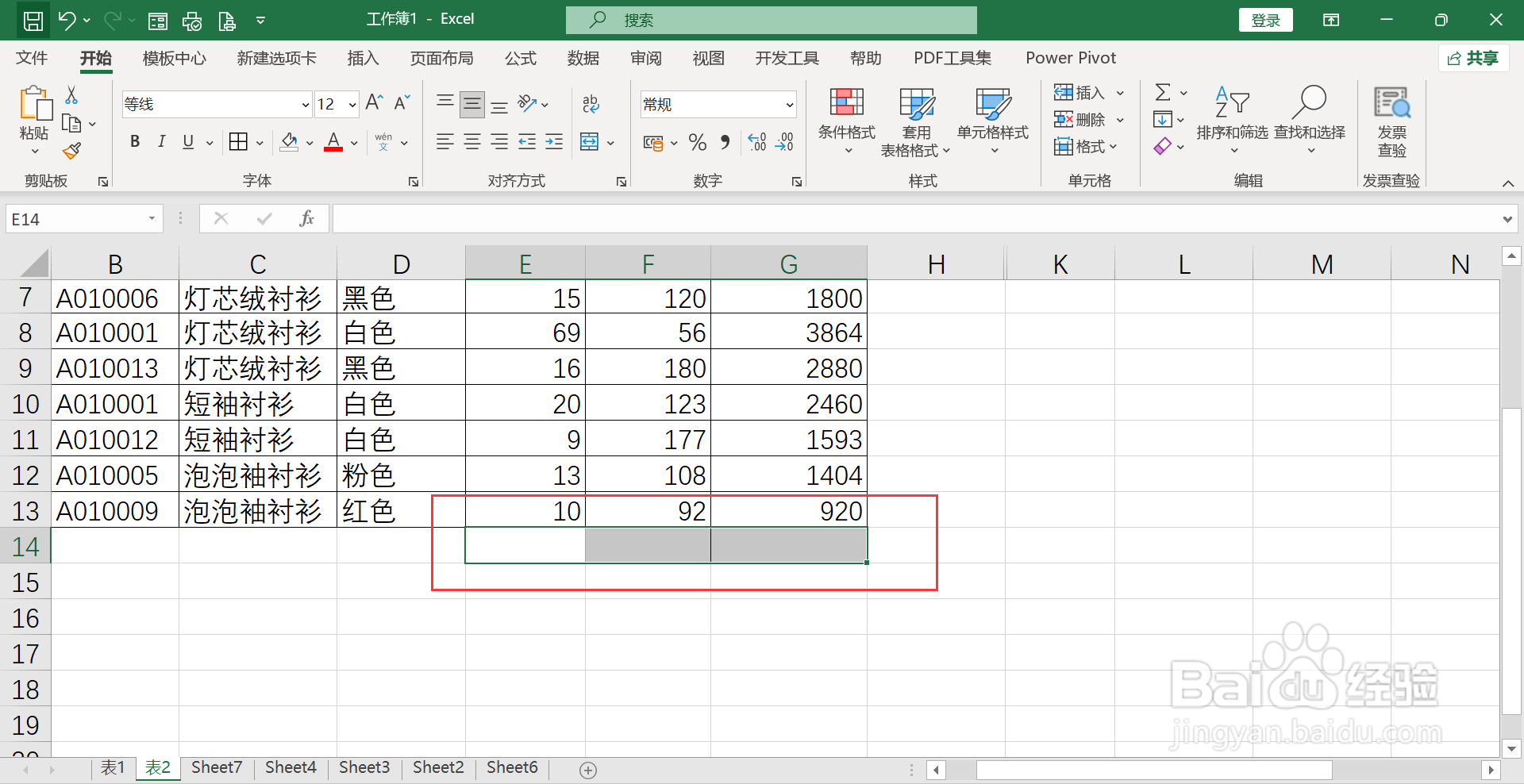
Task: Select the Italic formatting icon
Action: click(161, 142)
